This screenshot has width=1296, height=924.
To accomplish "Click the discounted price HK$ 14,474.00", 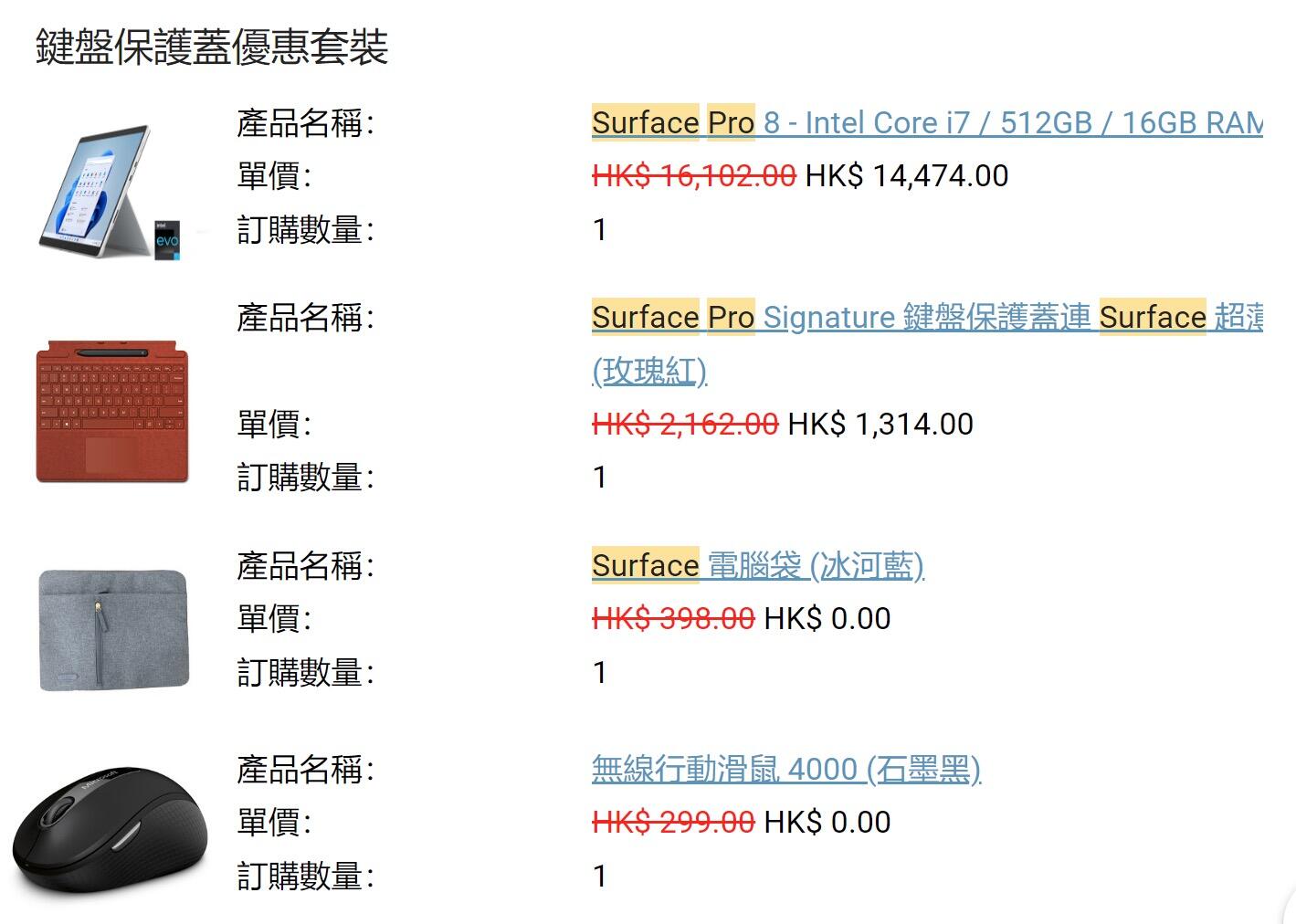I will tap(905, 175).
